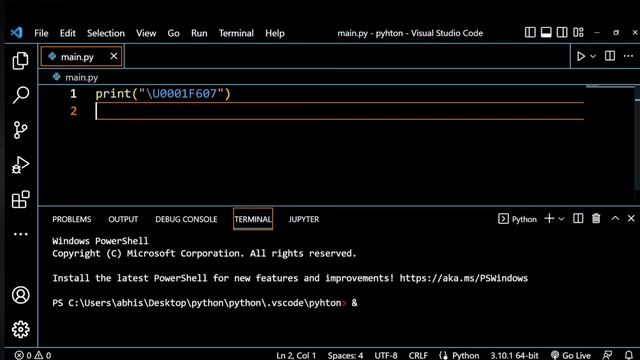
Task: Click the Python terminal shell label
Action: (518, 219)
